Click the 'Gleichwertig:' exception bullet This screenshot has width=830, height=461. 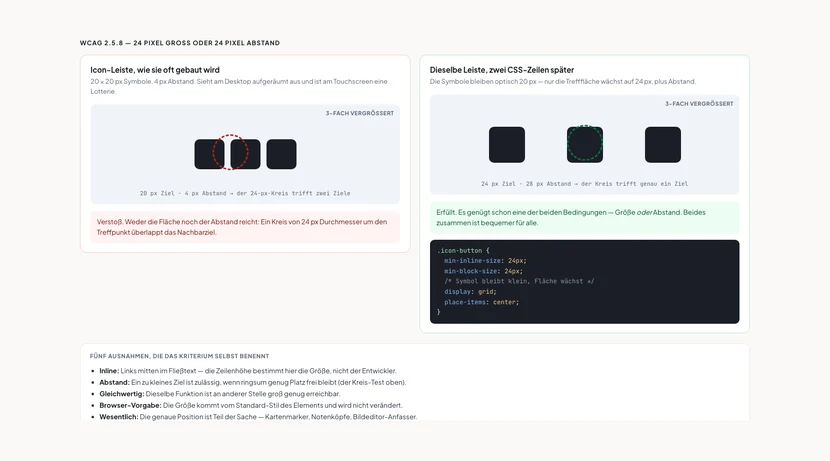(220, 394)
